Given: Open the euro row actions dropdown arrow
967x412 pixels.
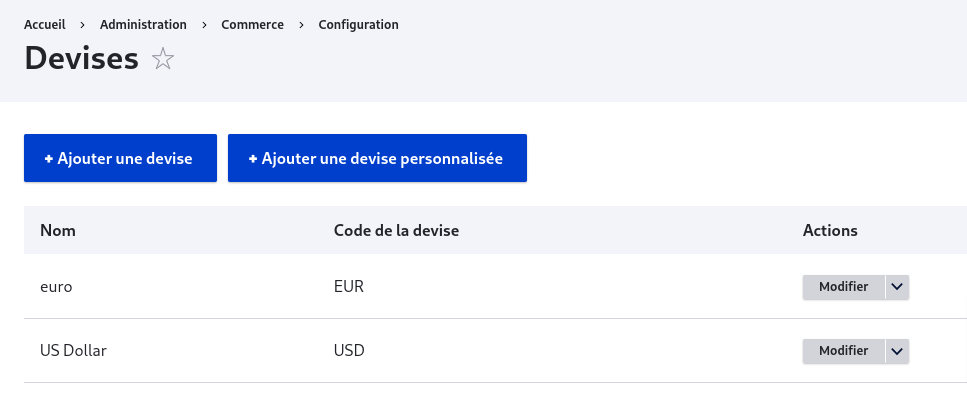Looking at the screenshot, I should click(x=897, y=287).
